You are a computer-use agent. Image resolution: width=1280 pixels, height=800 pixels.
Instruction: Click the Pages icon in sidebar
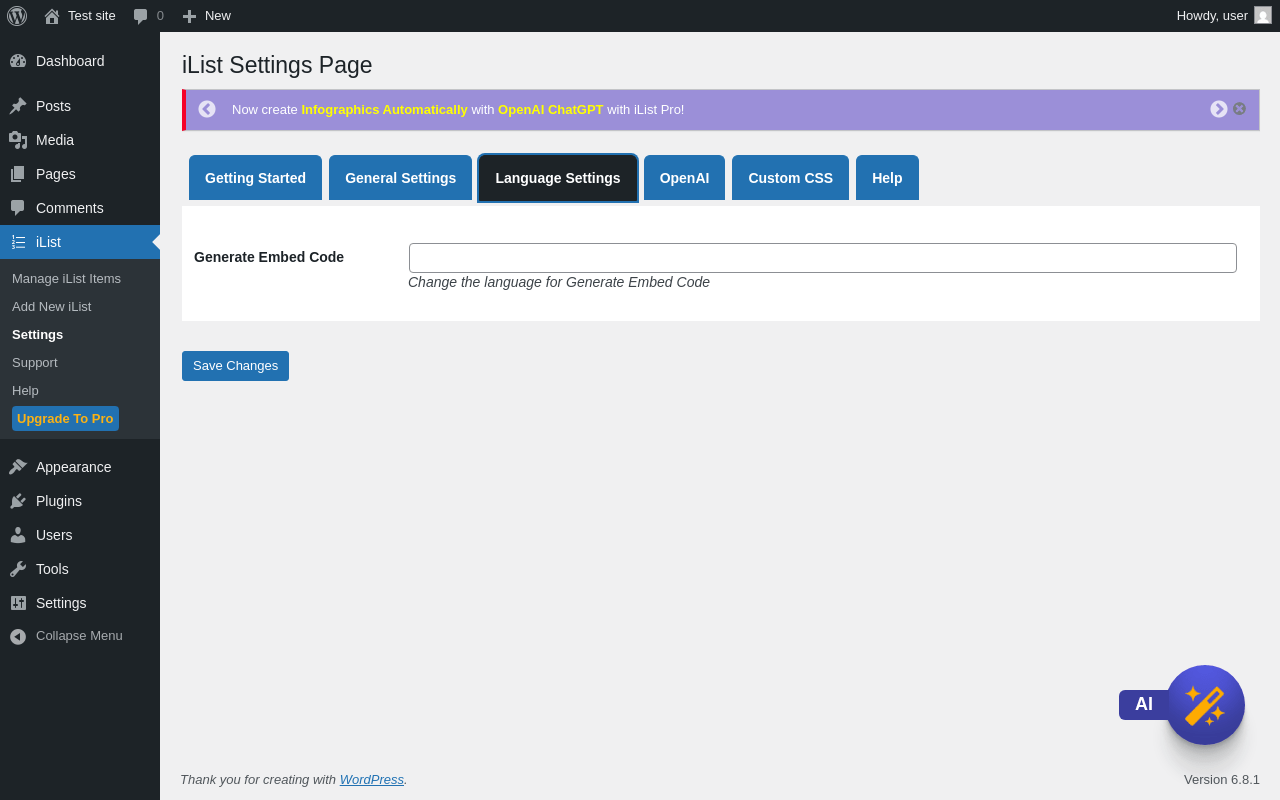click(18, 174)
